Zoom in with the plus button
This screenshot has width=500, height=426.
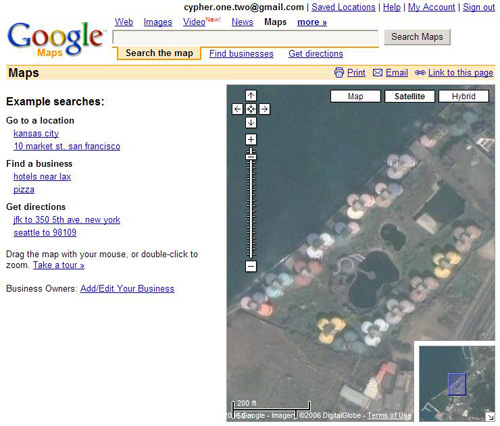(x=251, y=139)
